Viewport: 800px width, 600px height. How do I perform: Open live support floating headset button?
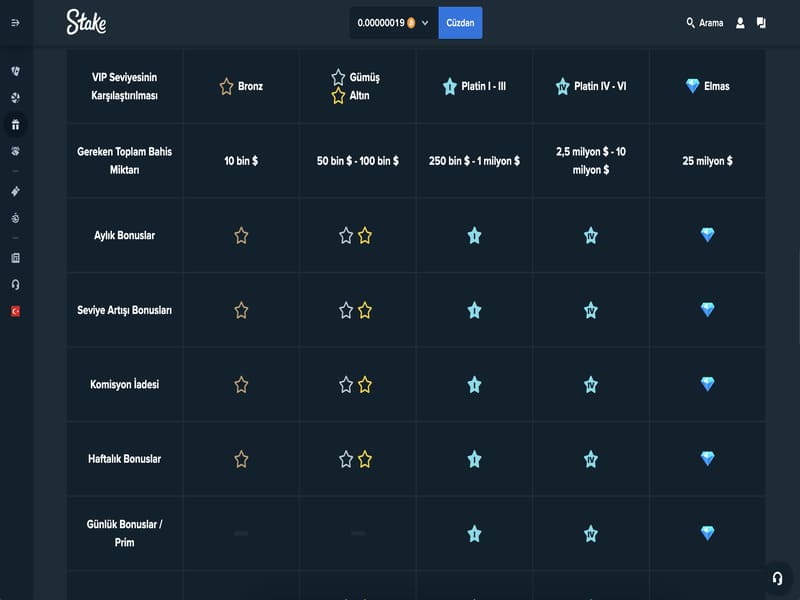776,578
